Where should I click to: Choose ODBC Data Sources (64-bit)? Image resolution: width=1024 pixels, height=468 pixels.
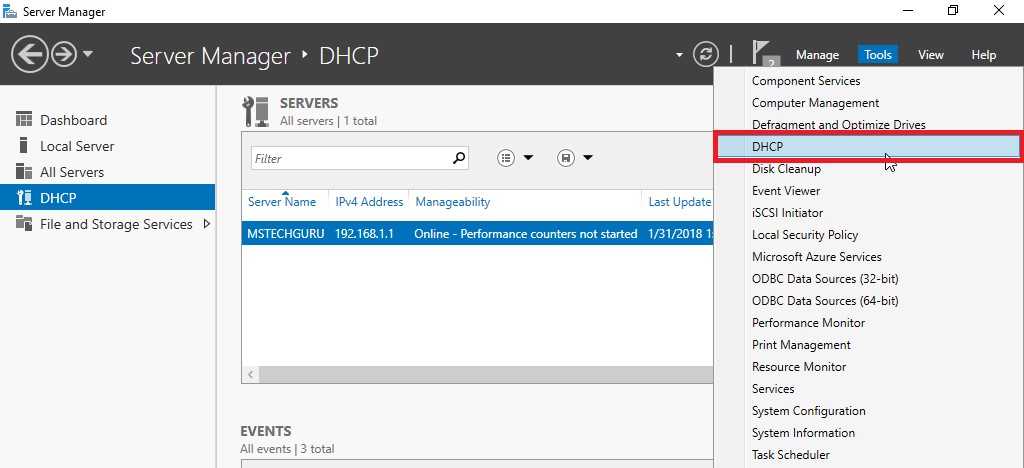(825, 301)
